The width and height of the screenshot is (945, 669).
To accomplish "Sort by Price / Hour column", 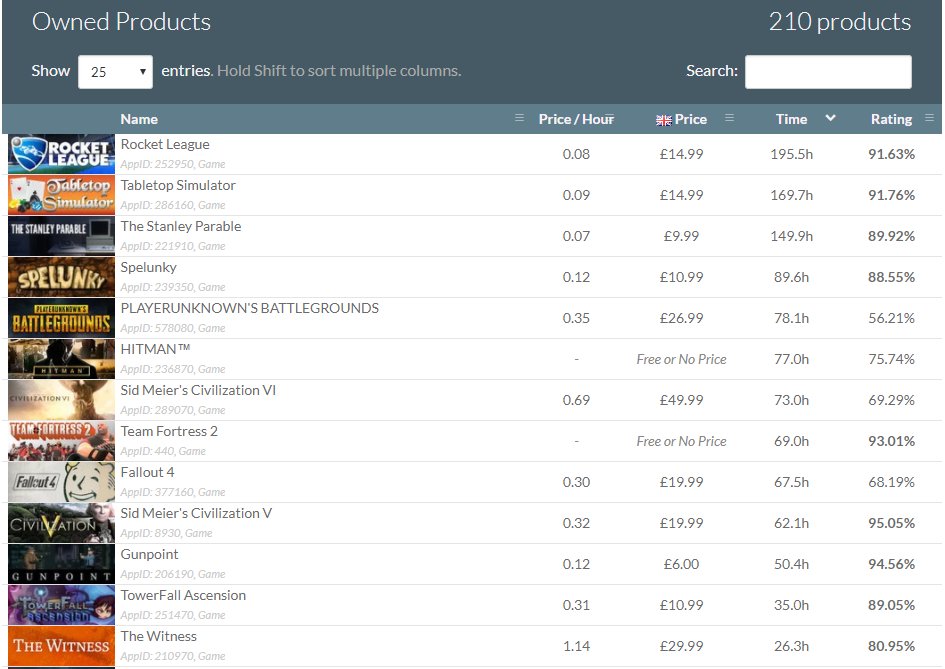I will tap(576, 119).
